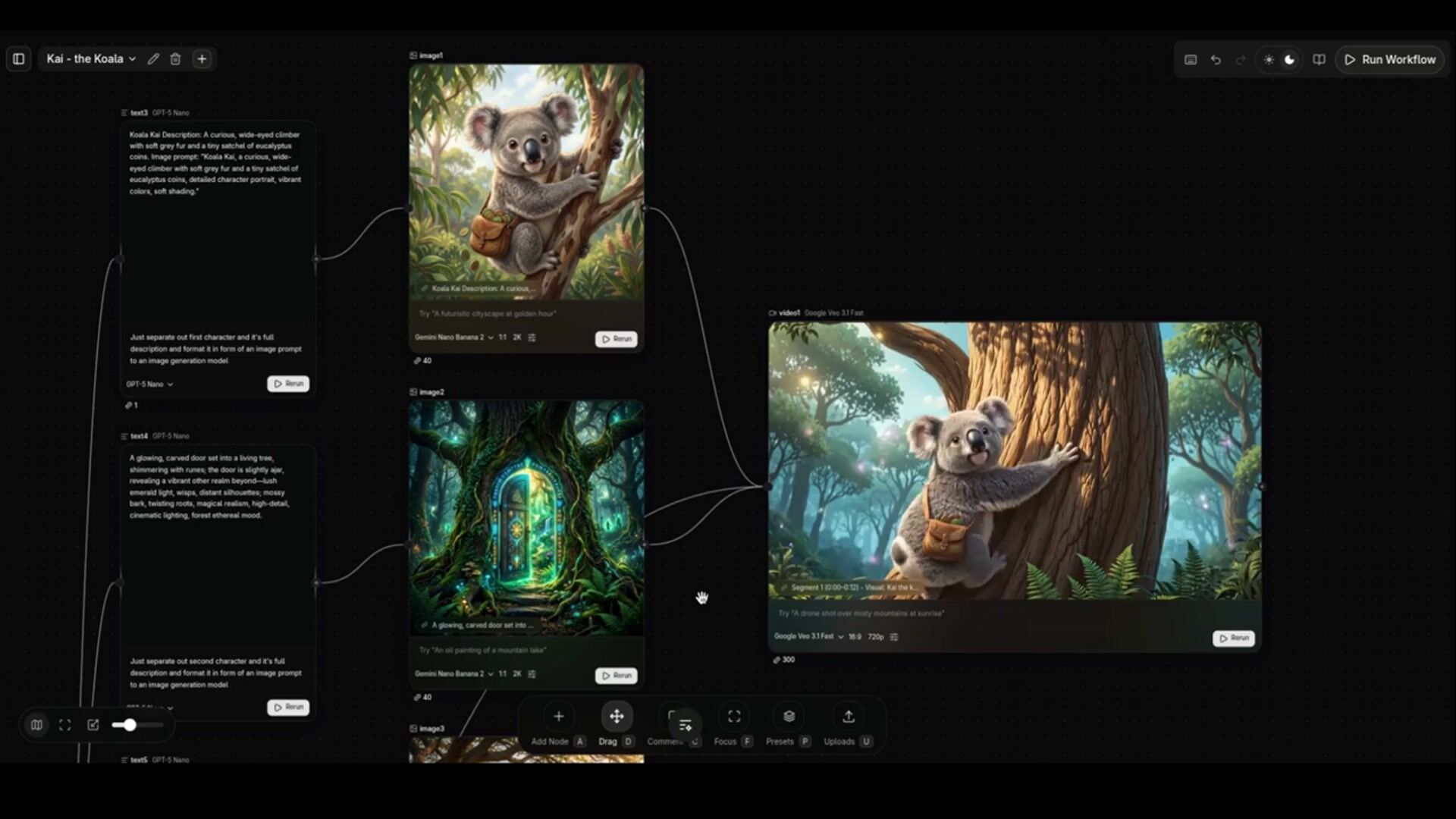Rerun the image1 node

(x=617, y=339)
